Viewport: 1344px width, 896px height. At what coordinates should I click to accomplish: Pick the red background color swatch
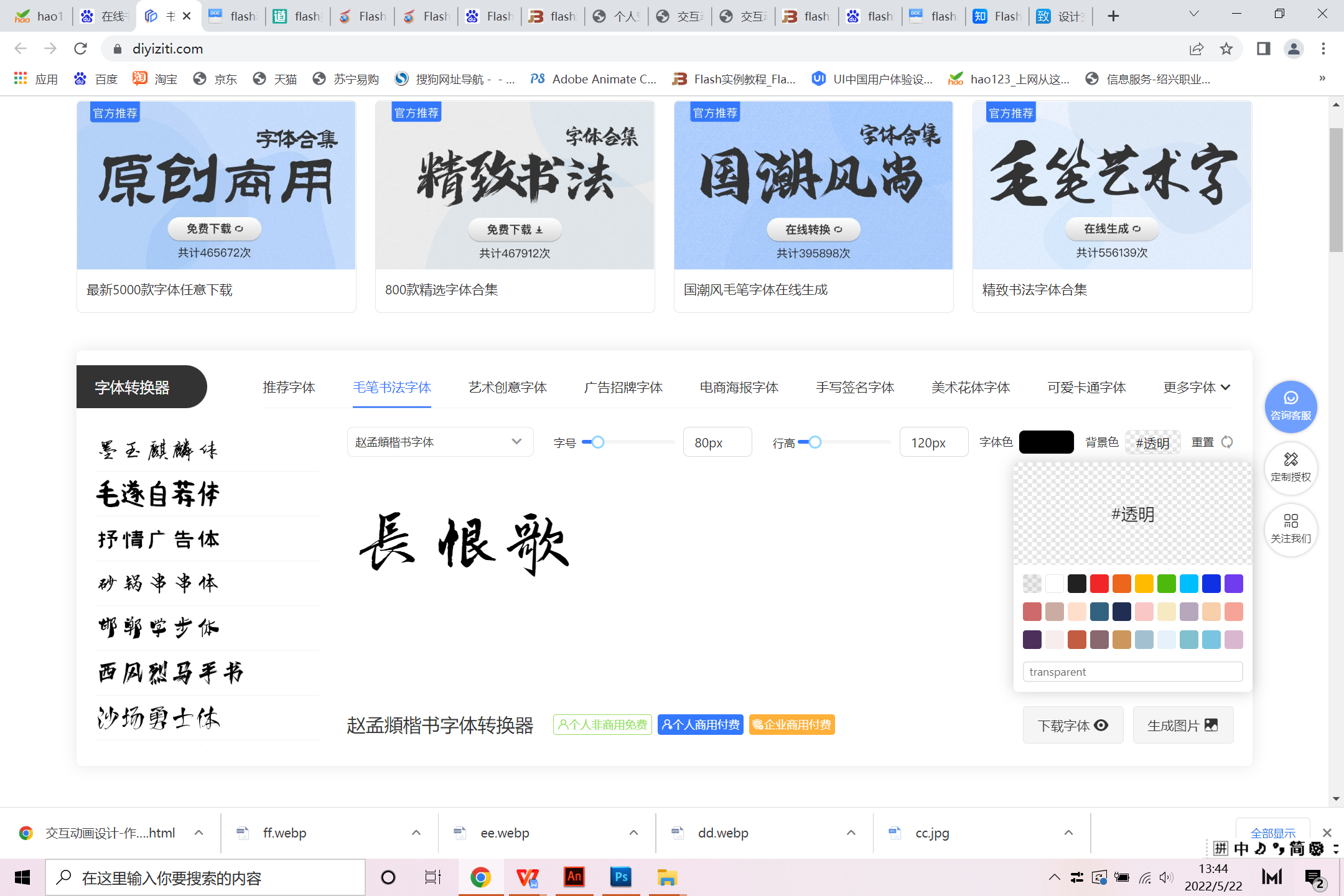pos(1099,584)
